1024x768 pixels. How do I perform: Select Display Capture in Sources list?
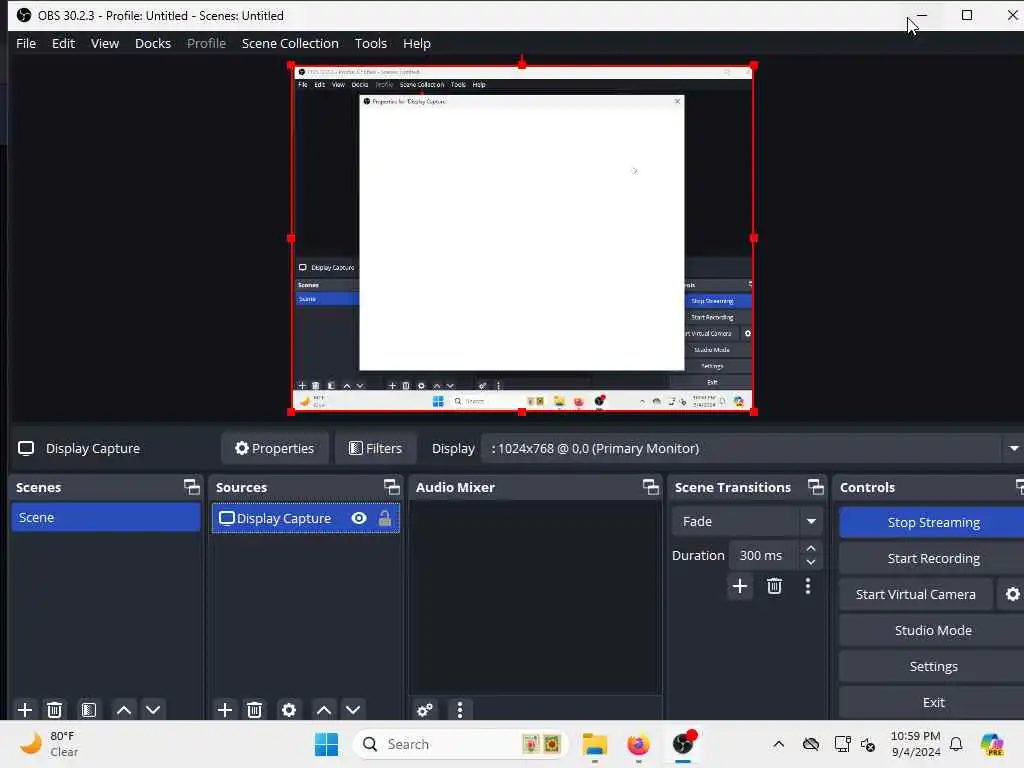(x=306, y=519)
